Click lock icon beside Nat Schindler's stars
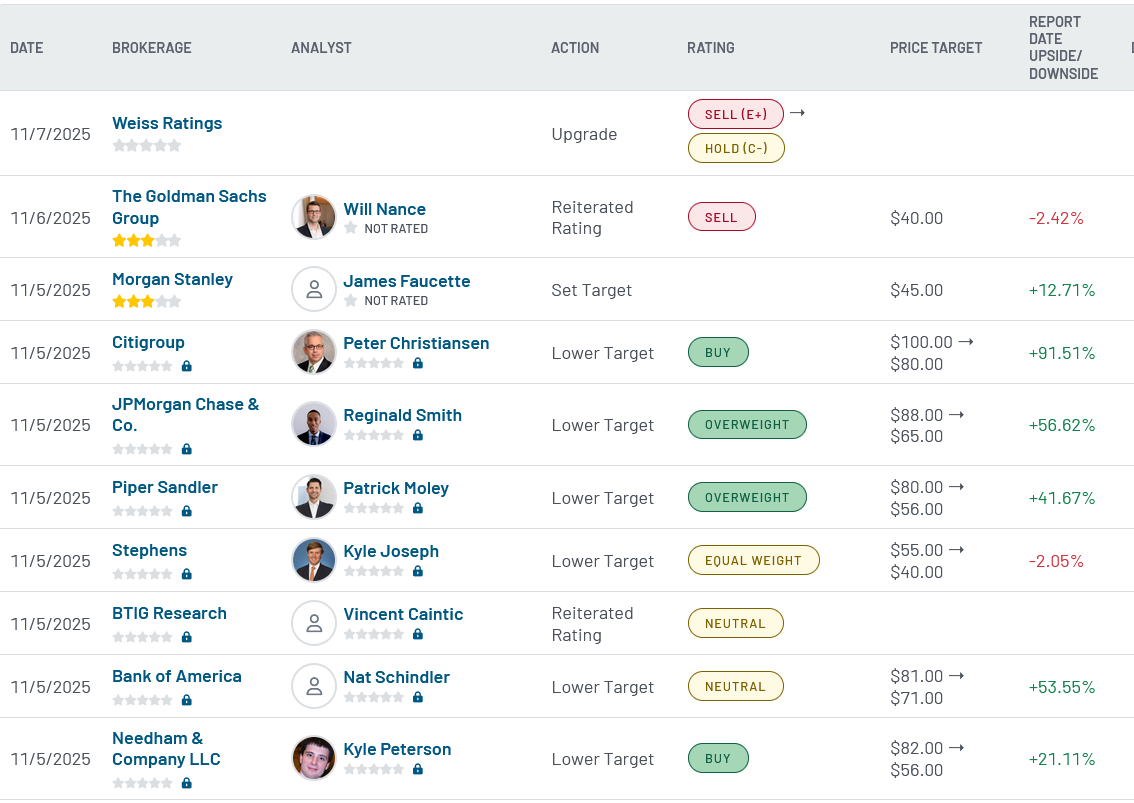This screenshot has width=1134, height=803. (418, 697)
